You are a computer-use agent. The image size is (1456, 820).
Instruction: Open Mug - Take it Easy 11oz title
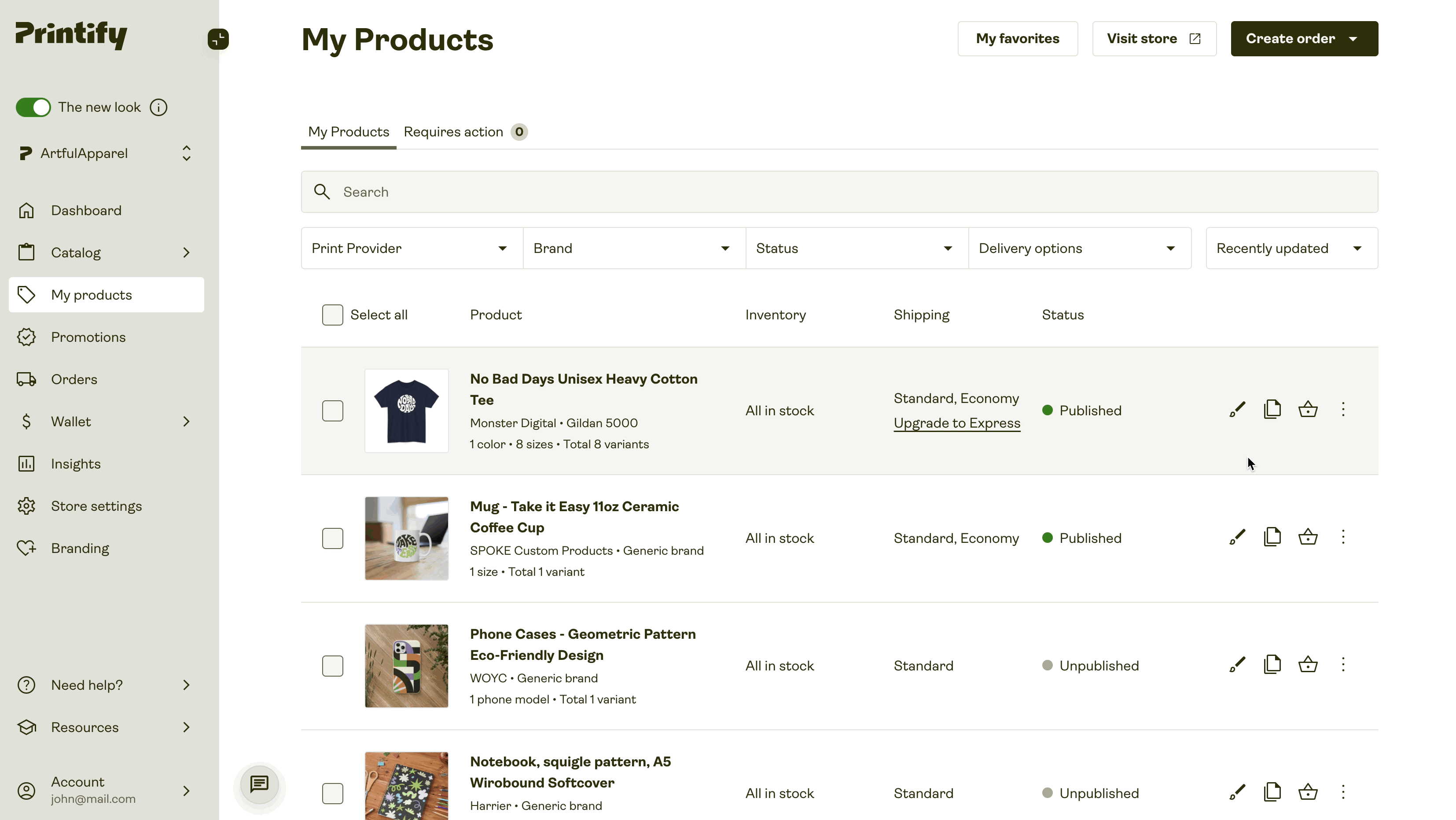pyautogui.click(x=574, y=517)
